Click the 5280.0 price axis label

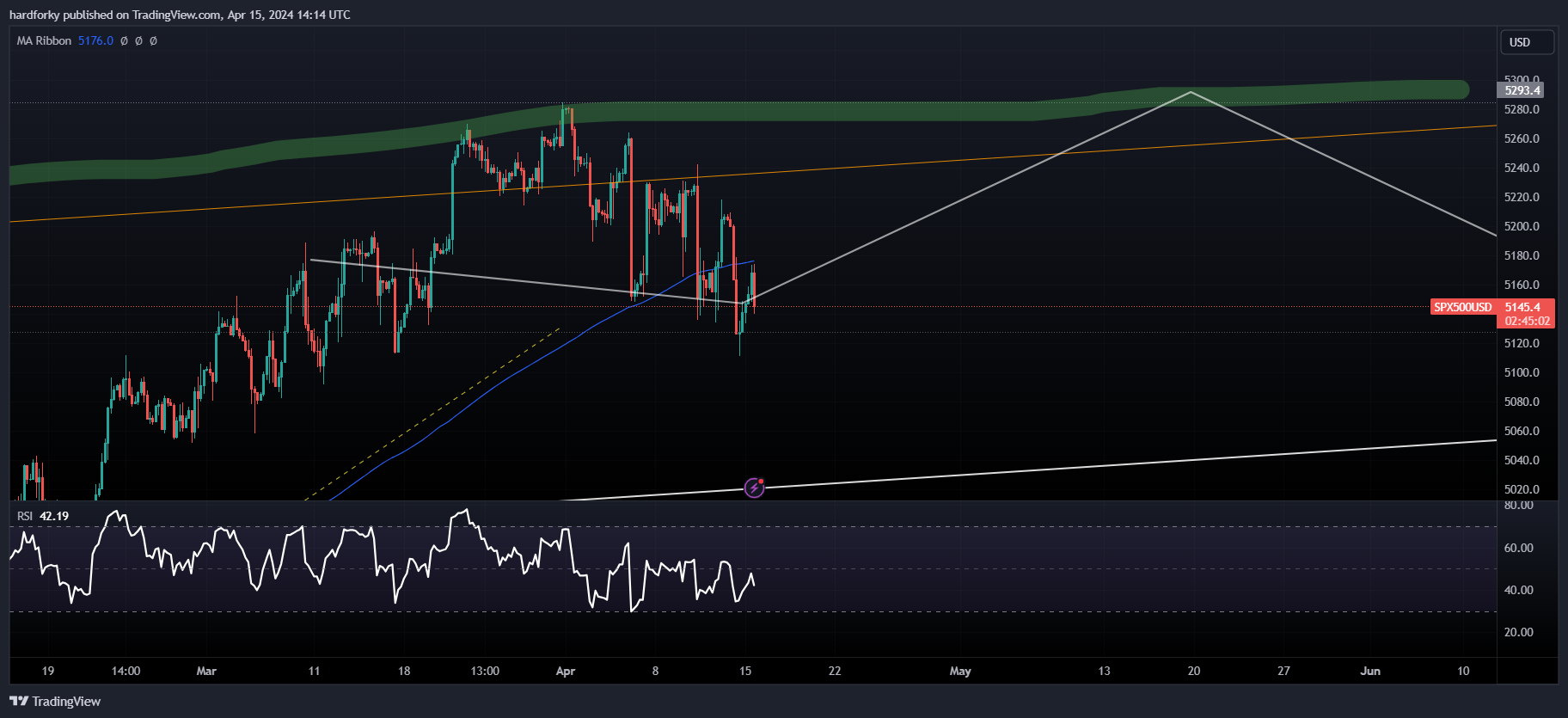(1522, 109)
